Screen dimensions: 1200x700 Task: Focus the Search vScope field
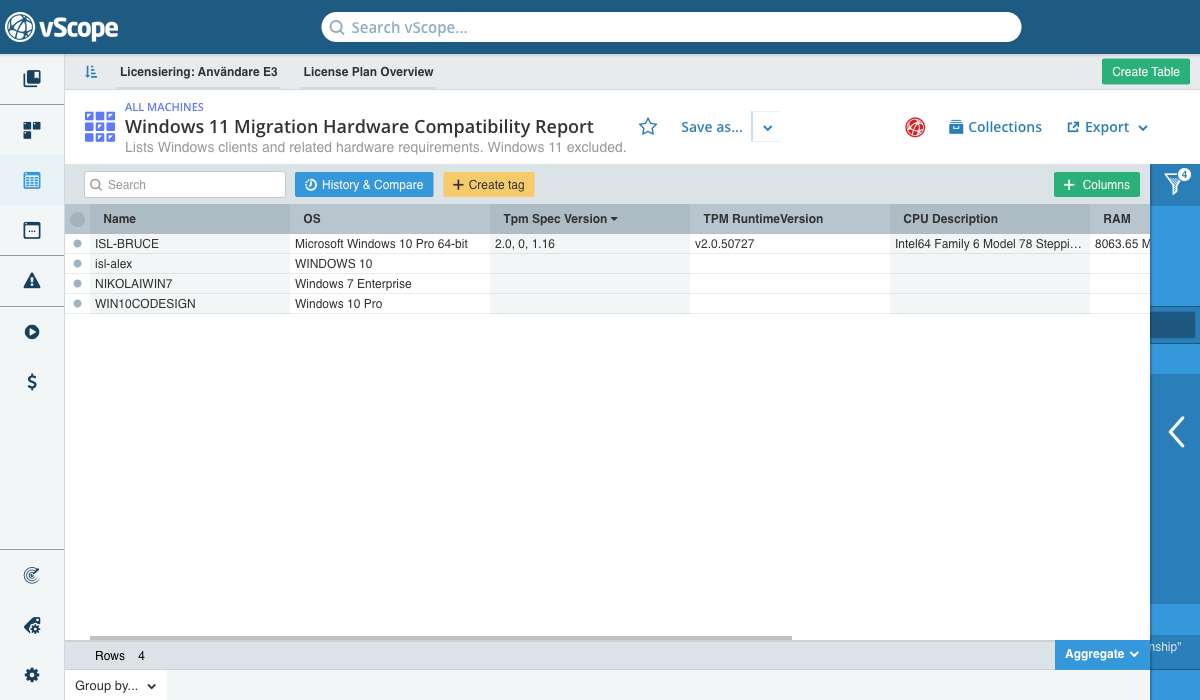point(671,27)
